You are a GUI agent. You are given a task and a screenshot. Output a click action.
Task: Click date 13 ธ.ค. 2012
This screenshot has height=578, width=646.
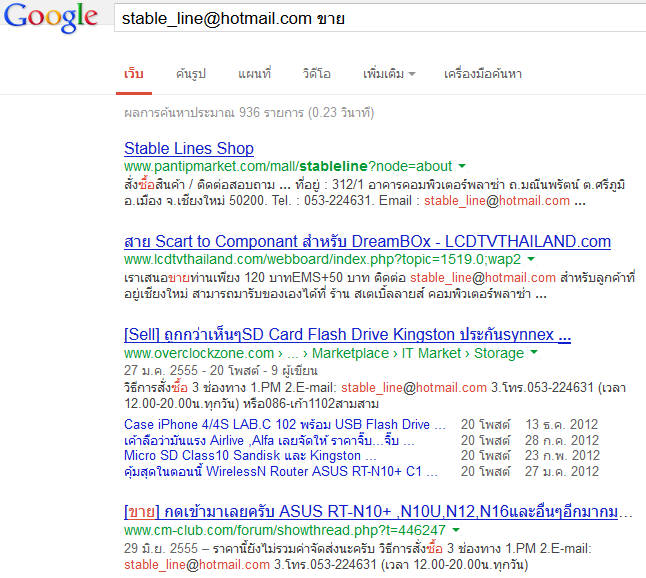tap(562, 424)
